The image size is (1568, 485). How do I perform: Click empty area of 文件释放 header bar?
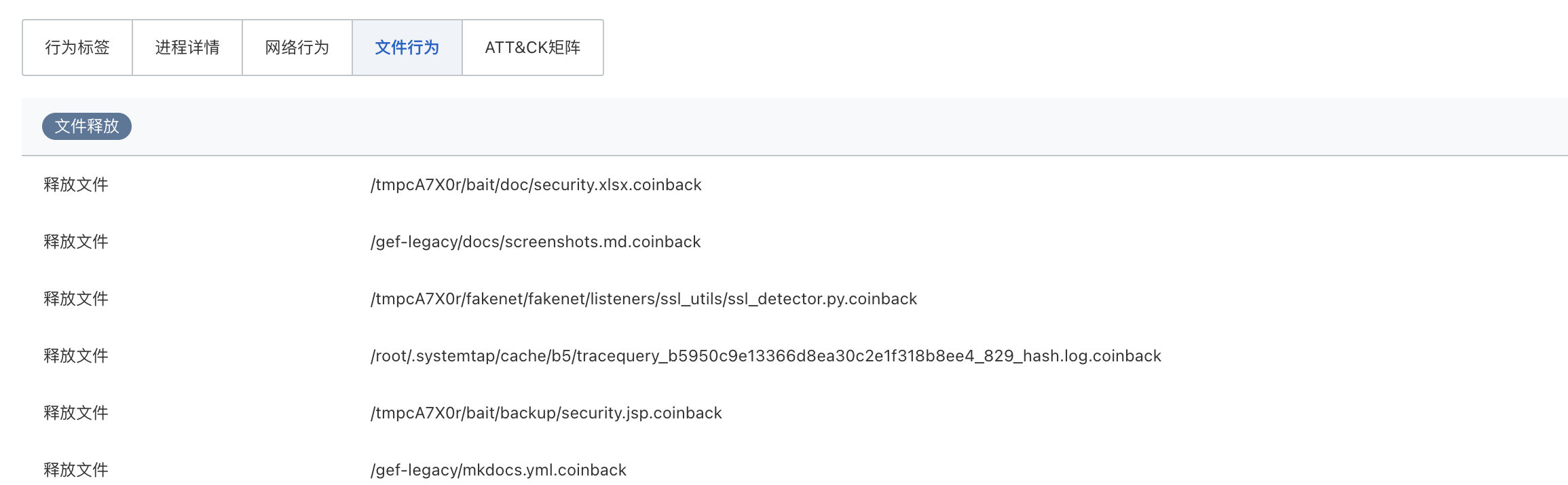[x=815, y=126]
